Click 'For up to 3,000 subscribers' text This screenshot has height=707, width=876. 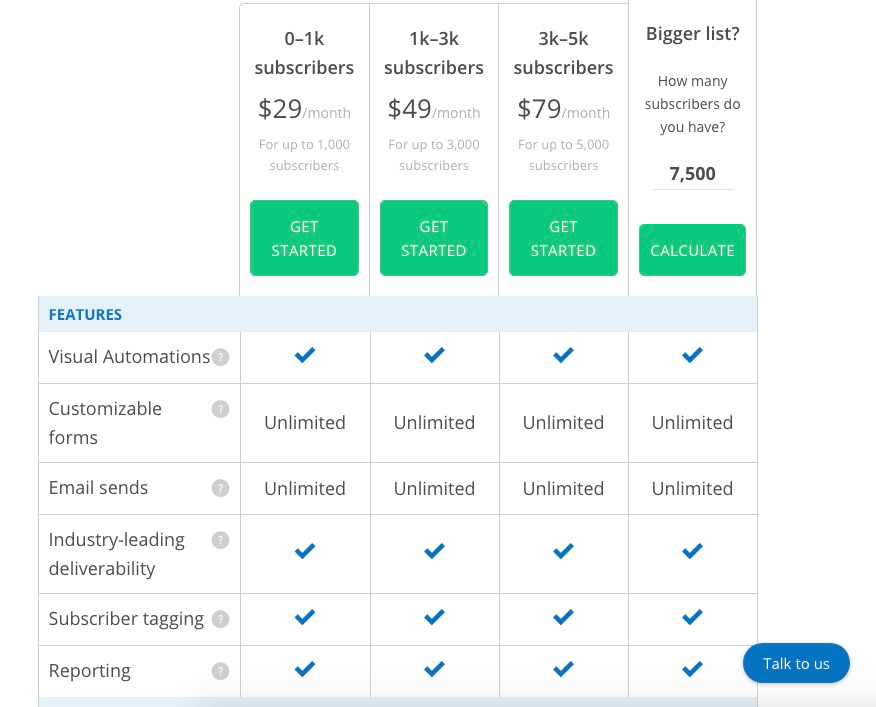pyautogui.click(x=434, y=155)
